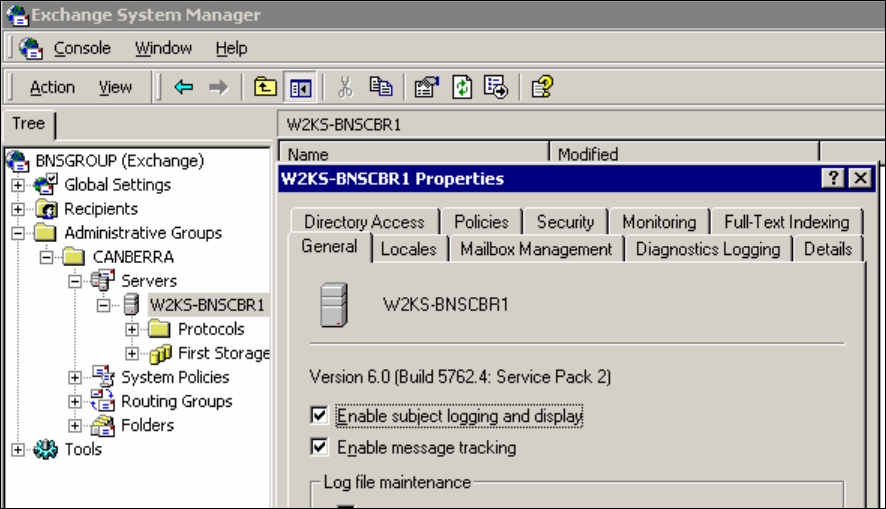Viewport: 886px width, 509px height.
Task: Collapse the CANBERRA node
Action: (47, 257)
